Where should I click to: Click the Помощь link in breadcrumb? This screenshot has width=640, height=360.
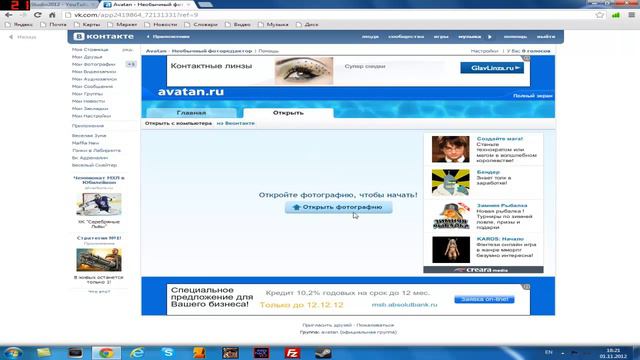(x=269, y=51)
